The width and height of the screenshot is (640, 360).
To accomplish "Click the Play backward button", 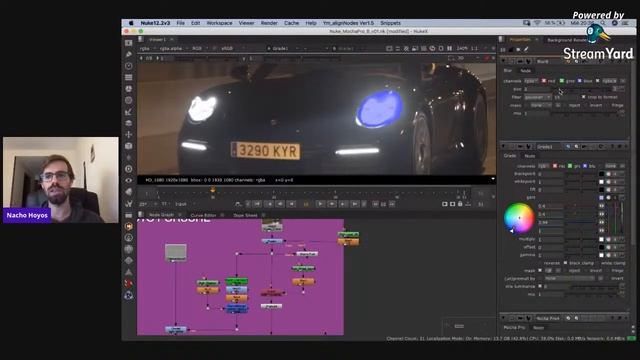I will click(x=291, y=204).
